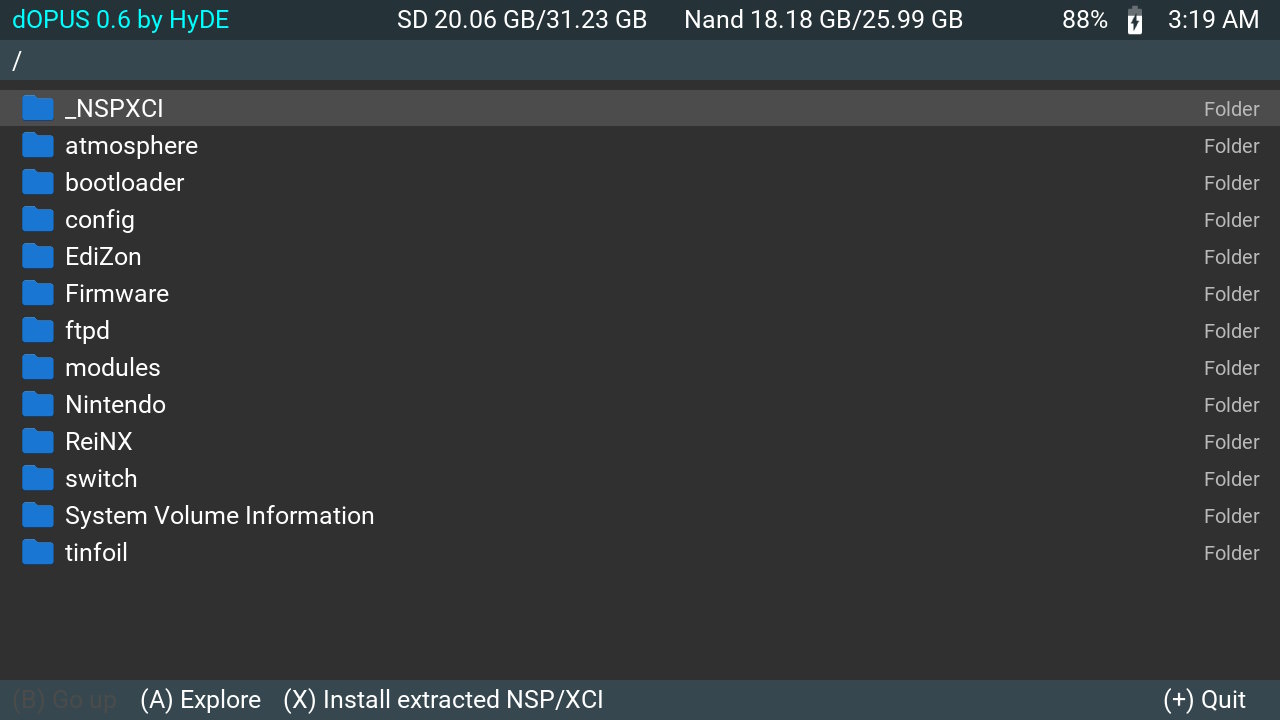Image resolution: width=1280 pixels, height=720 pixels.
Task: Click the _NSPXCI folder icon
Action: coord(37,108)
